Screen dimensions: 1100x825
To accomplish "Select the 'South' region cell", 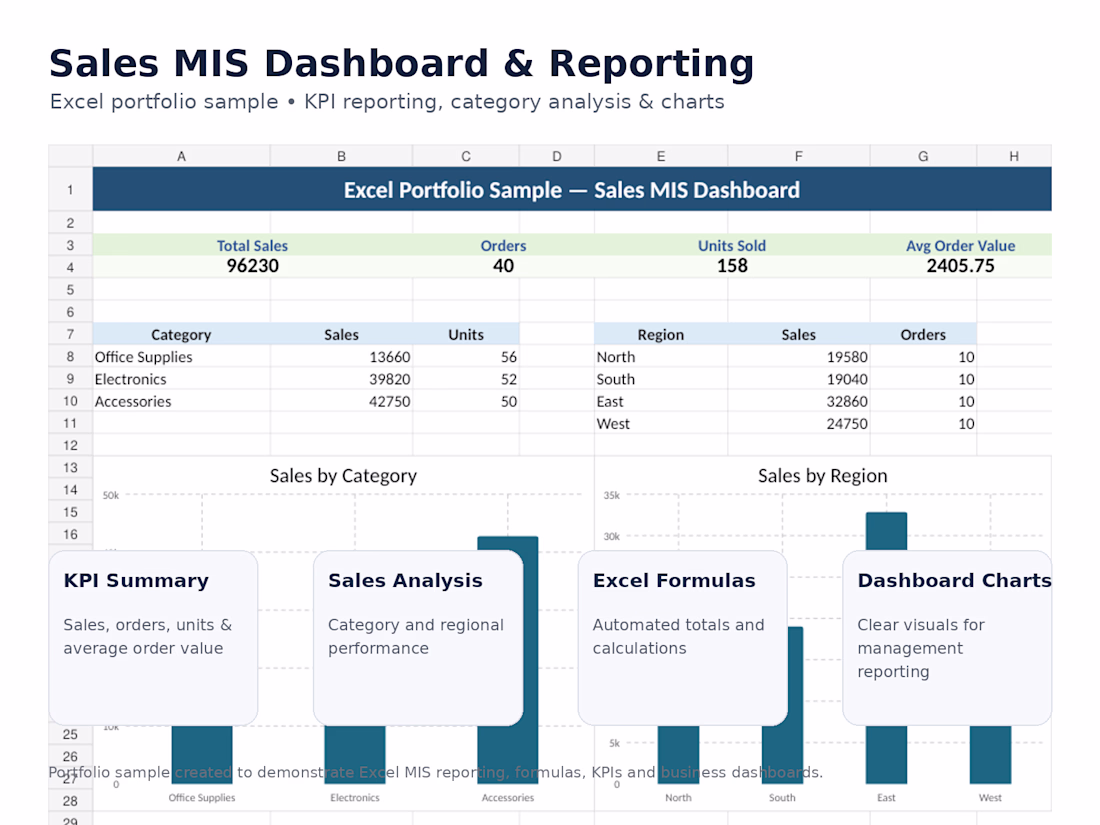I will 661,380.
